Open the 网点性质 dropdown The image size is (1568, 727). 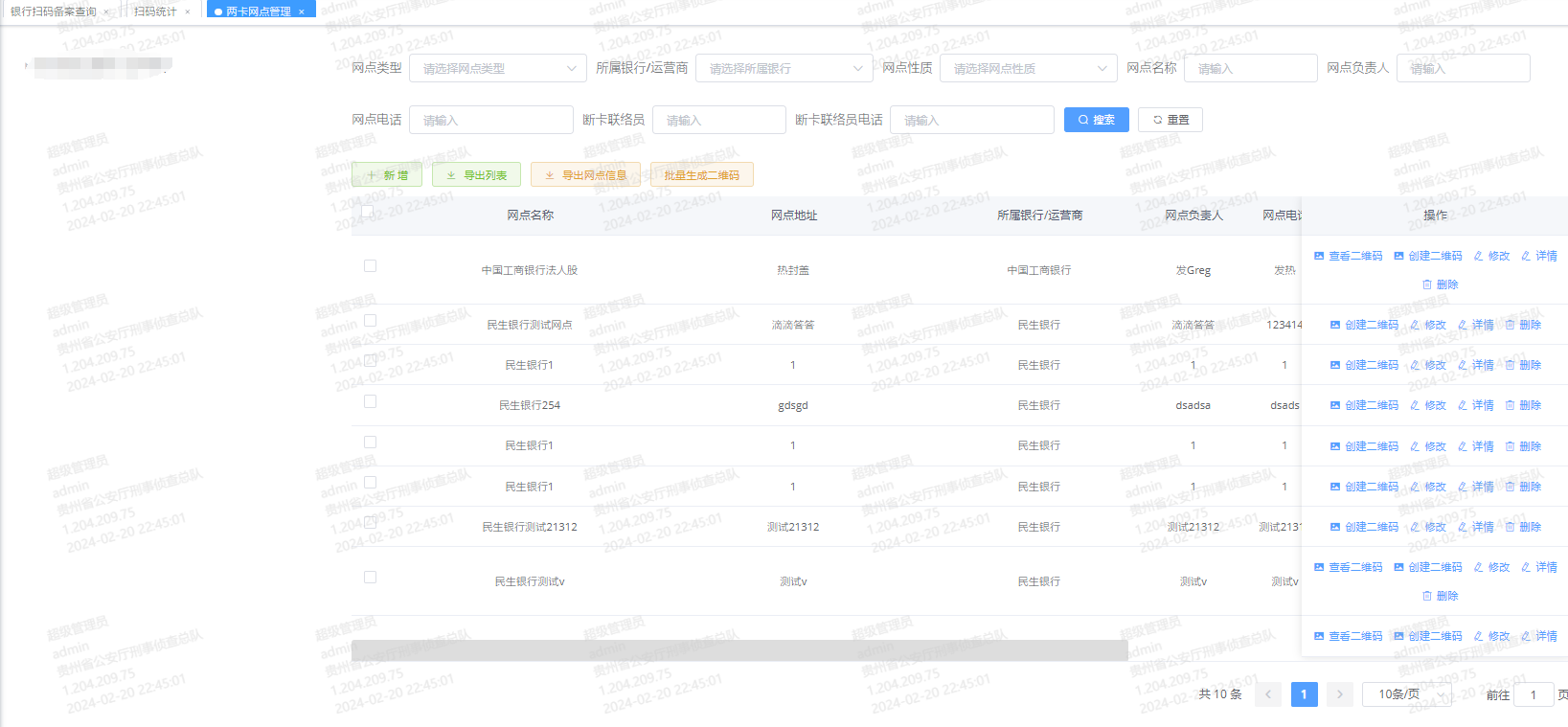coord(1029,68)
